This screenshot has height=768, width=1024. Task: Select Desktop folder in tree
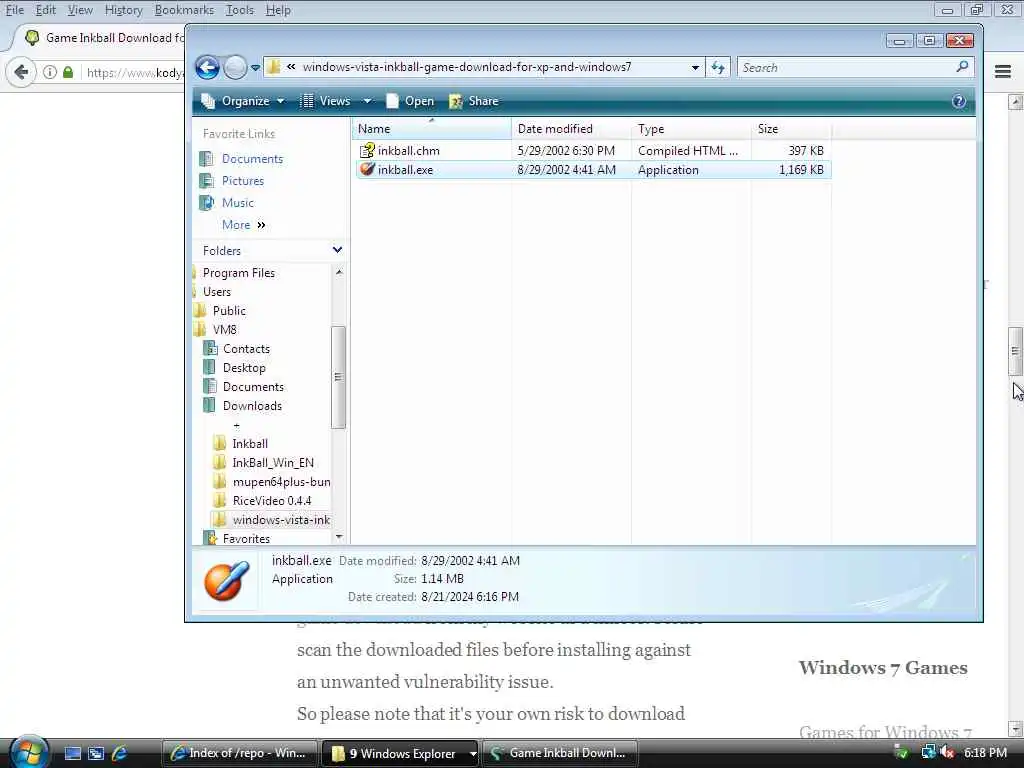[244, 368]
